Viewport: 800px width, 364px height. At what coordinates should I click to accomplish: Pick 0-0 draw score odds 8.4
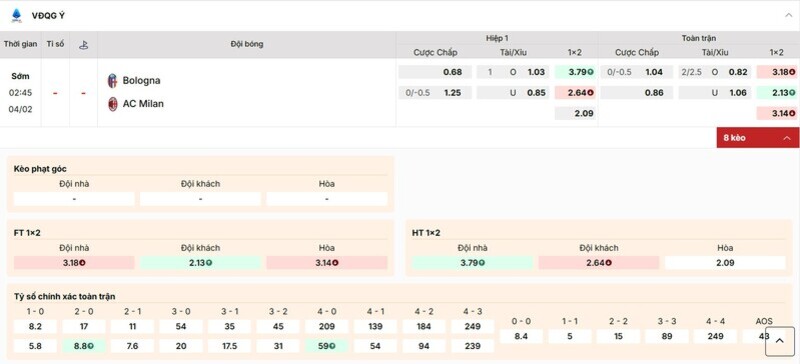(521, 336)
